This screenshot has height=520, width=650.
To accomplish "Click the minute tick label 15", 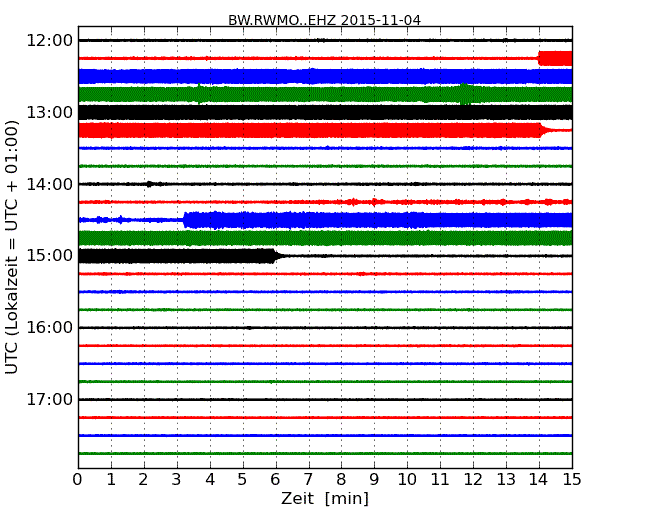I will point(572,480).
